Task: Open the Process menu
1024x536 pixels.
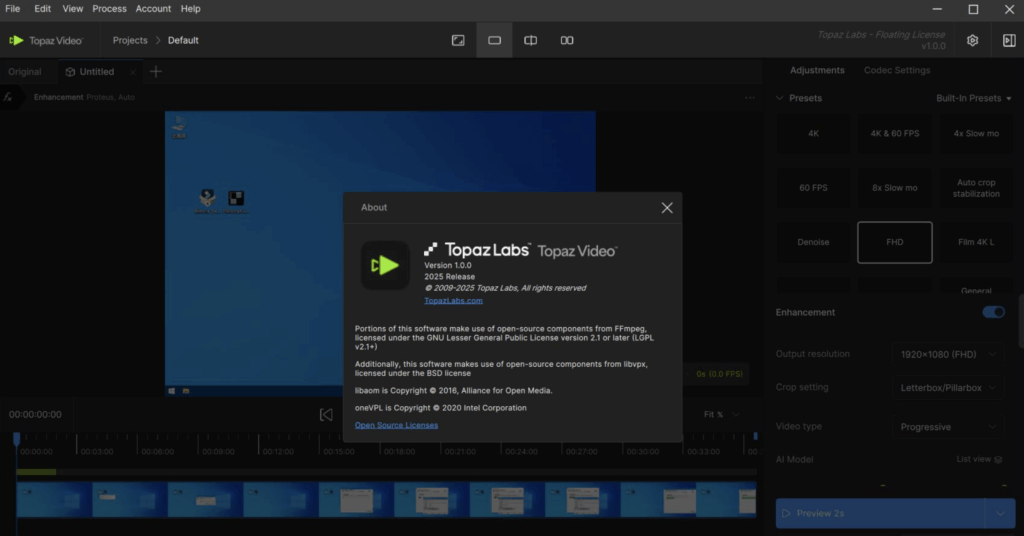Action: click(x=109, y=8)
